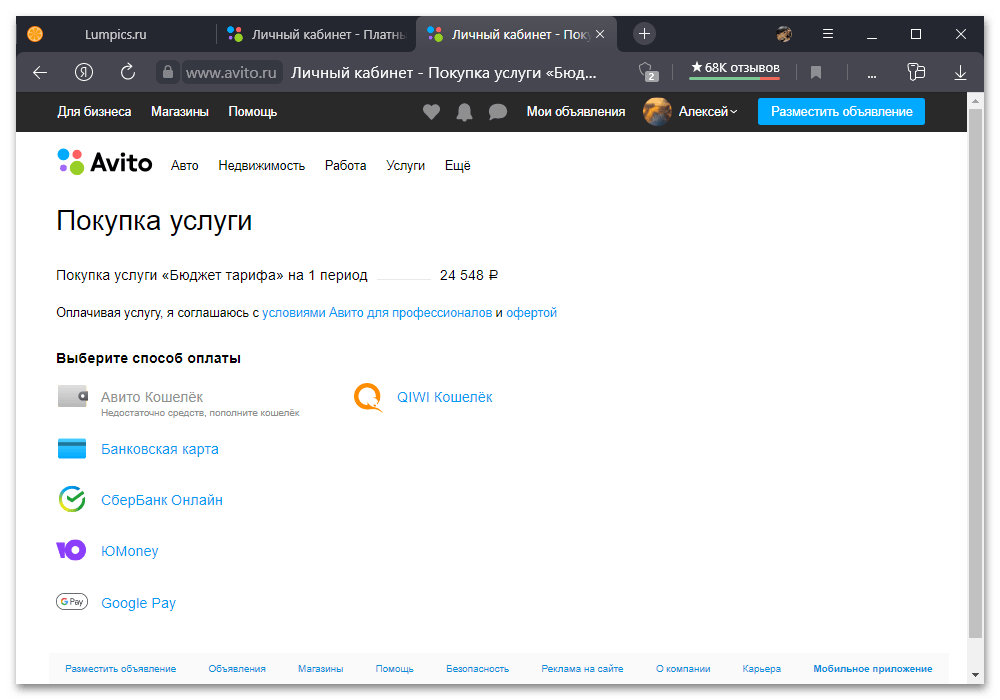Viewport: 1000px width, 700px height.
Task: Go back with browser back arrow
Action: pyautogui.click(x=40, y=73)
